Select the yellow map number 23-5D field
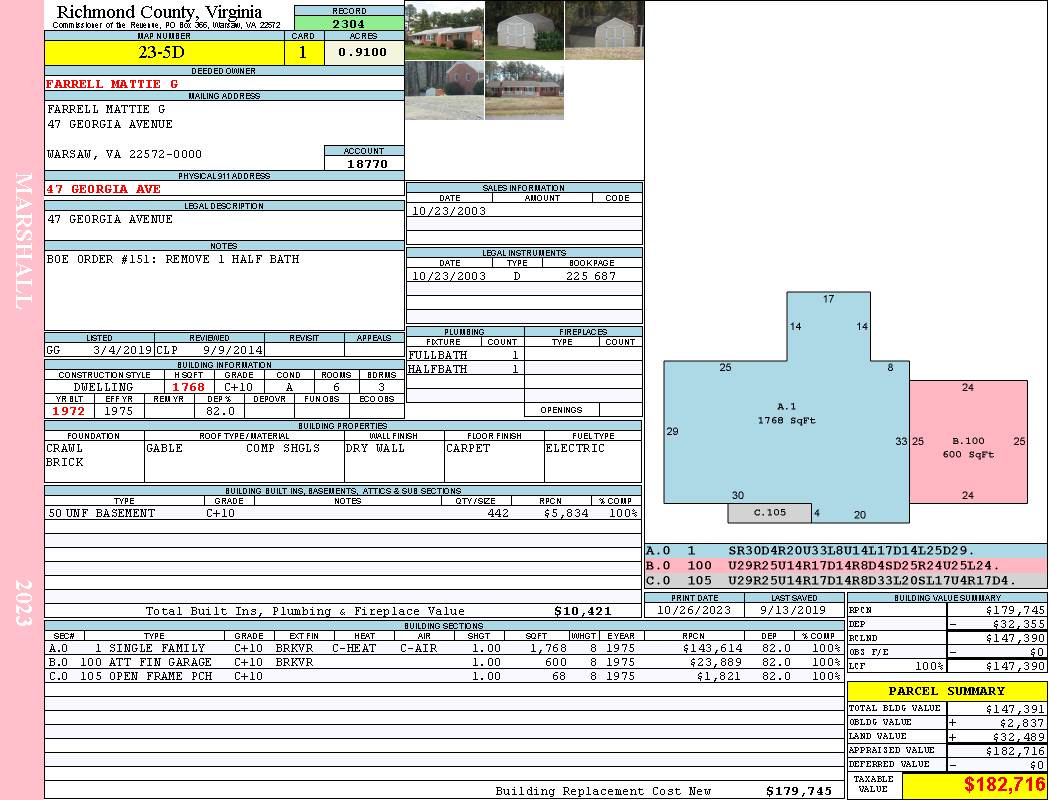This screenshot has width=1050, height=800. click(x=163, y=53)
